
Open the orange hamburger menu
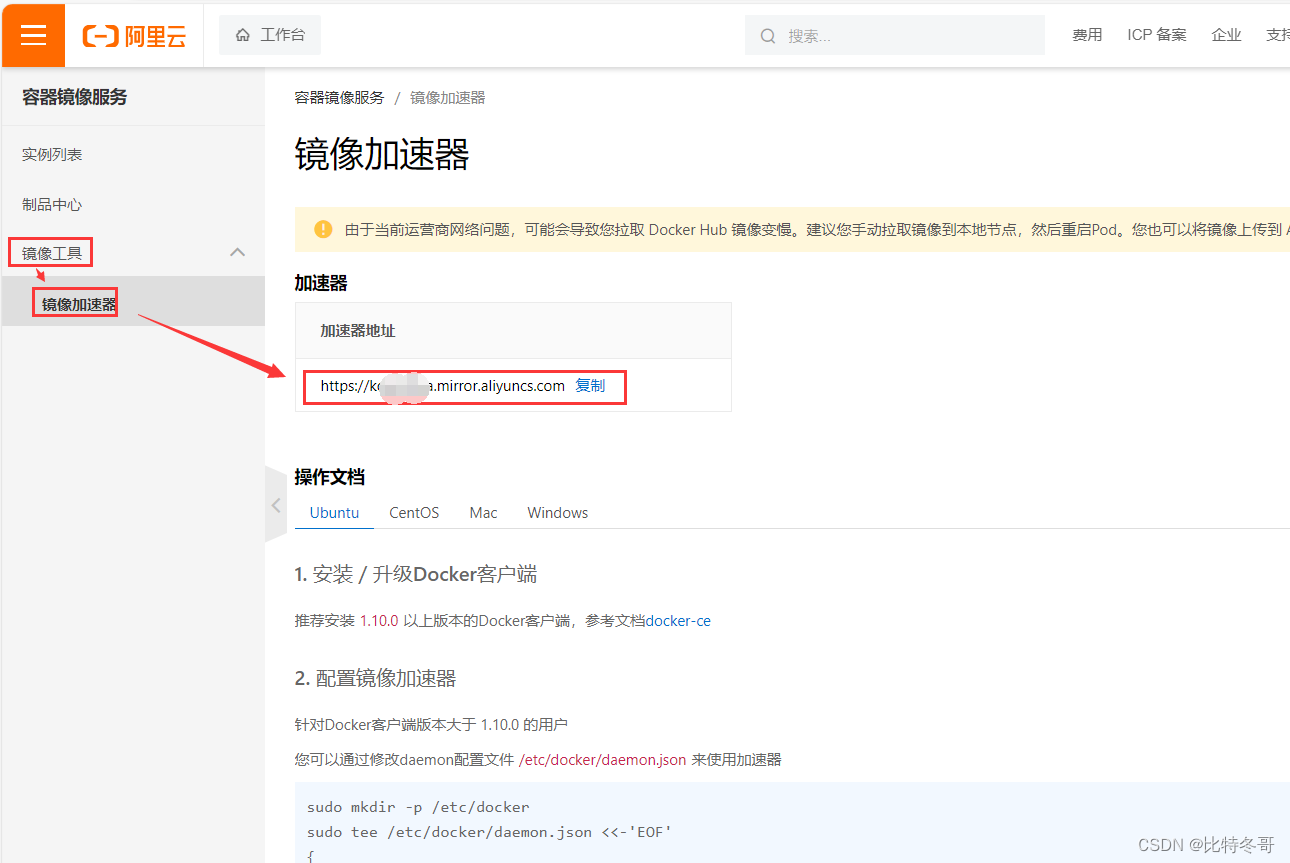33,35
